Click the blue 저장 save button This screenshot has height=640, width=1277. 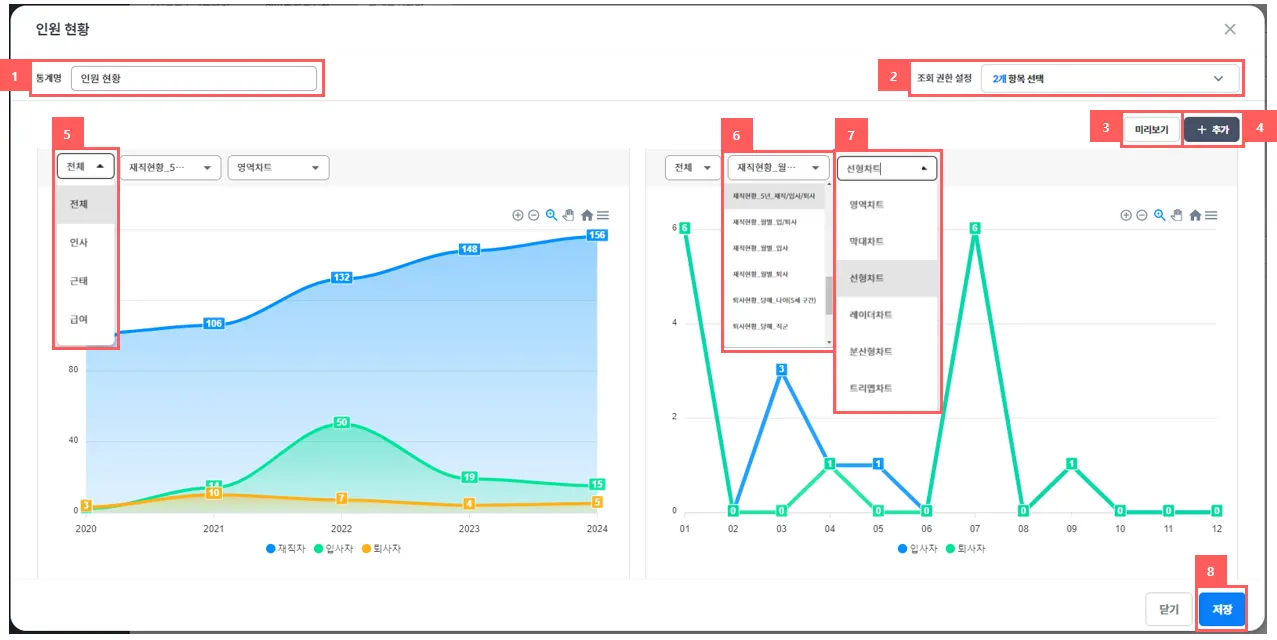coord(1222,608)
